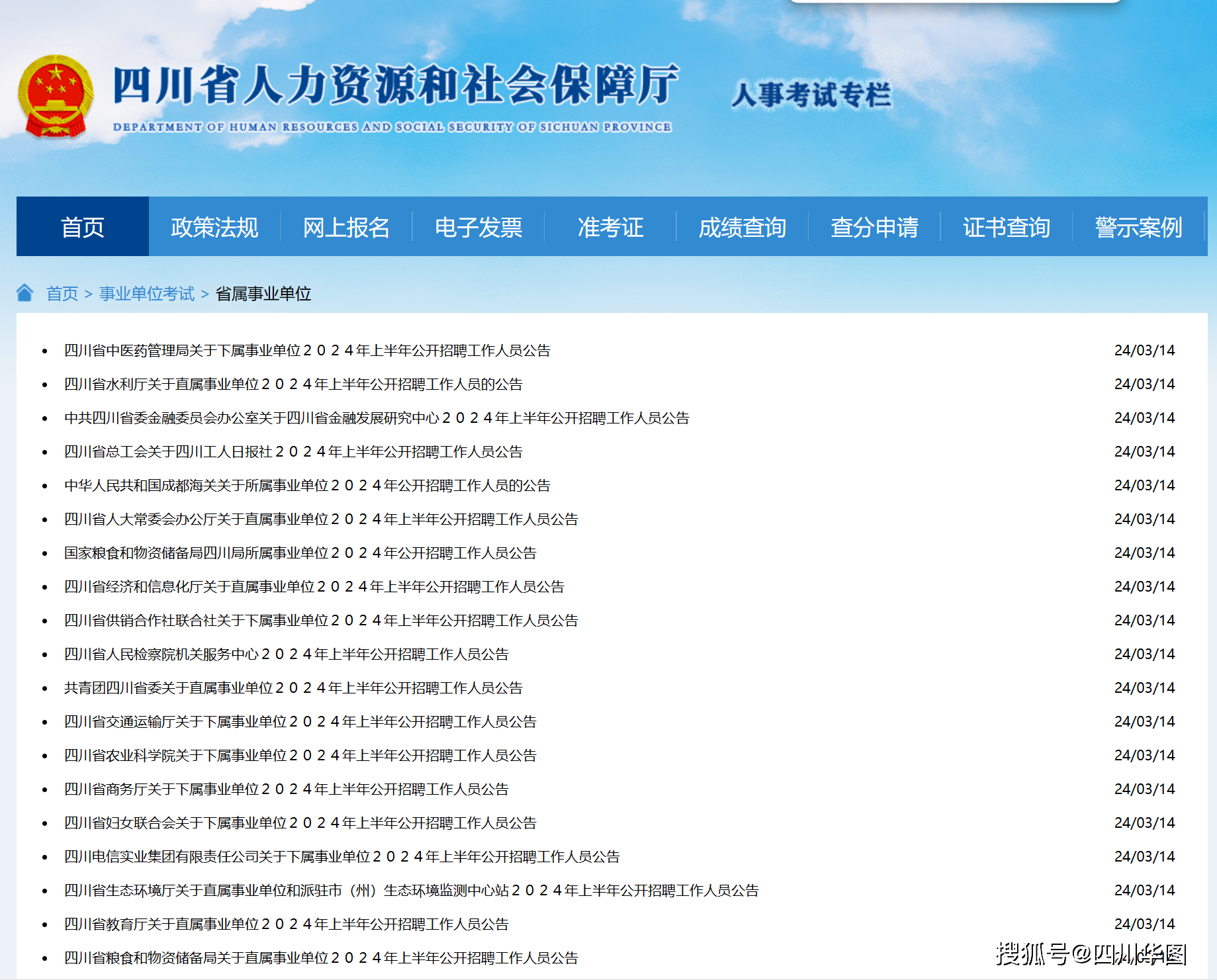The height and width of the screenshot is (980, 1217).
Task: Open 四川省生态环境厅 recruitment announcement
Action: (x=412, y=890)
